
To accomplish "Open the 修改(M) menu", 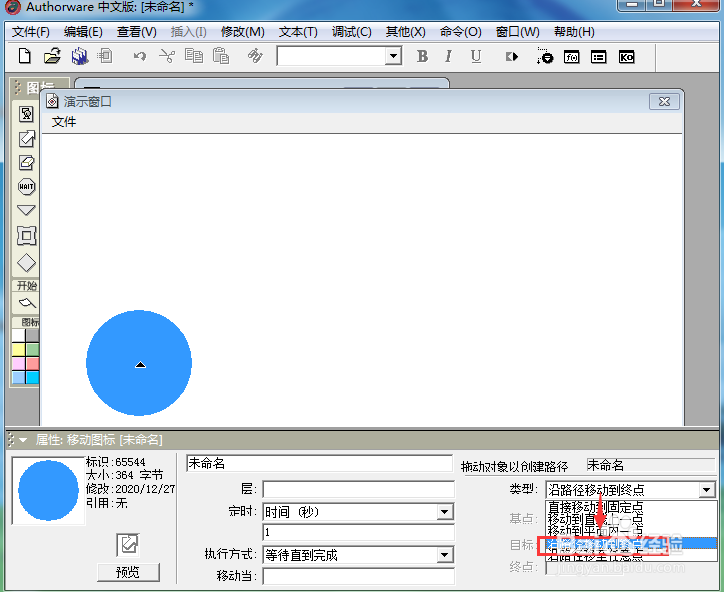I will pyautogui.click(x=243, y=32).
